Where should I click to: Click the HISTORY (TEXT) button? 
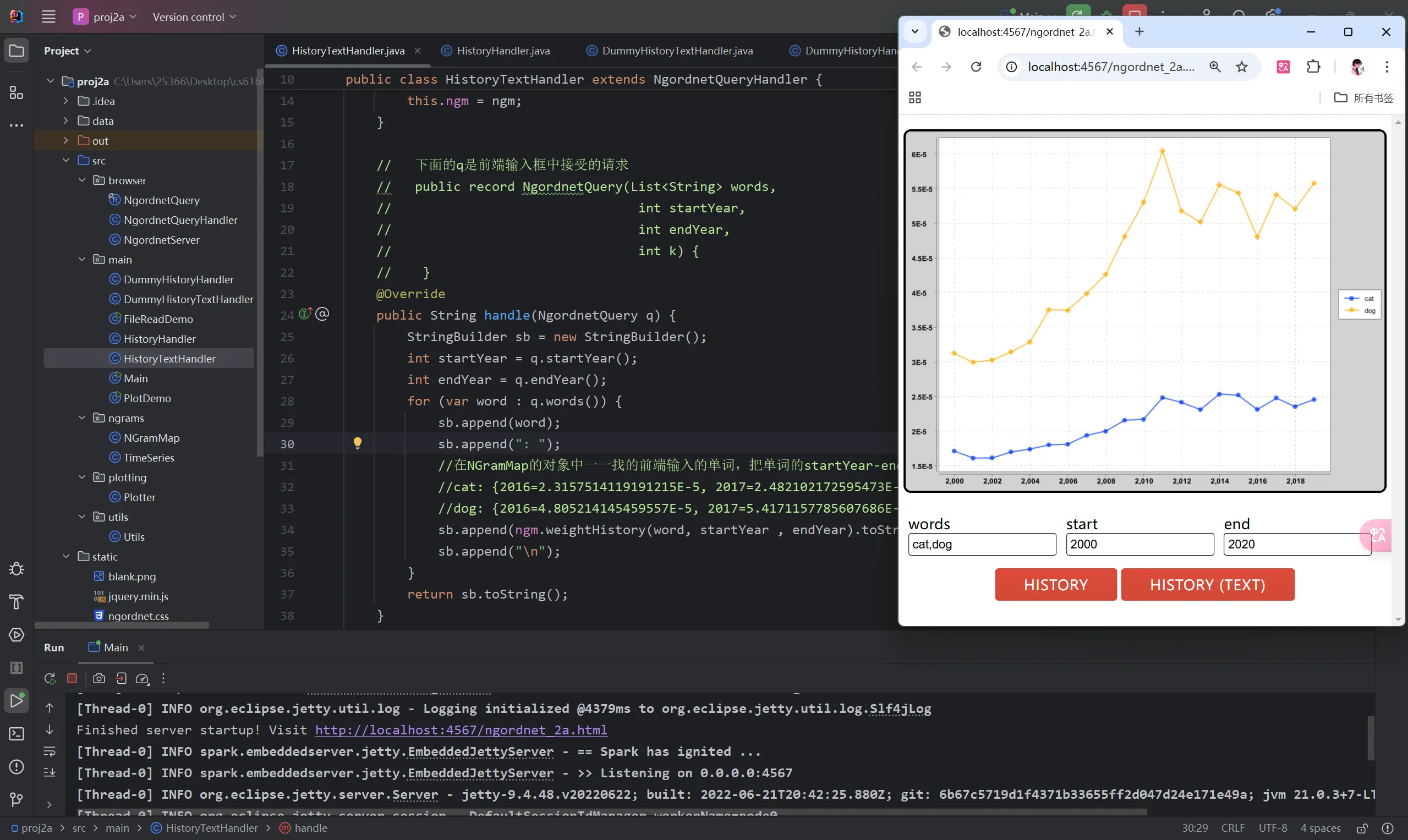point(1208,584)
